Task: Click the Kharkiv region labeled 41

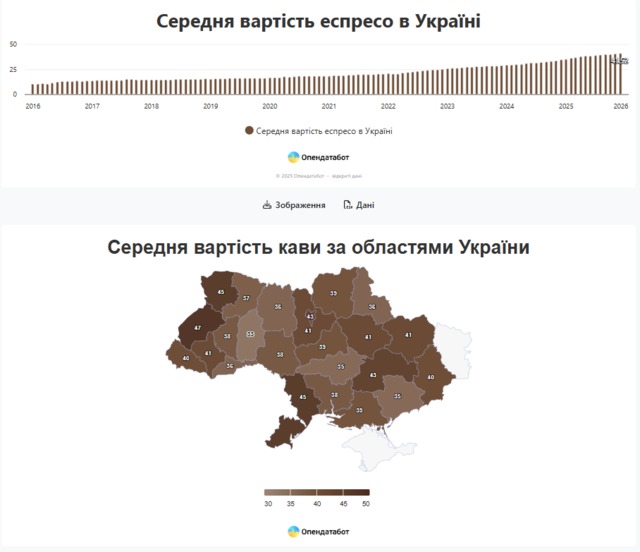Action: 408,335
